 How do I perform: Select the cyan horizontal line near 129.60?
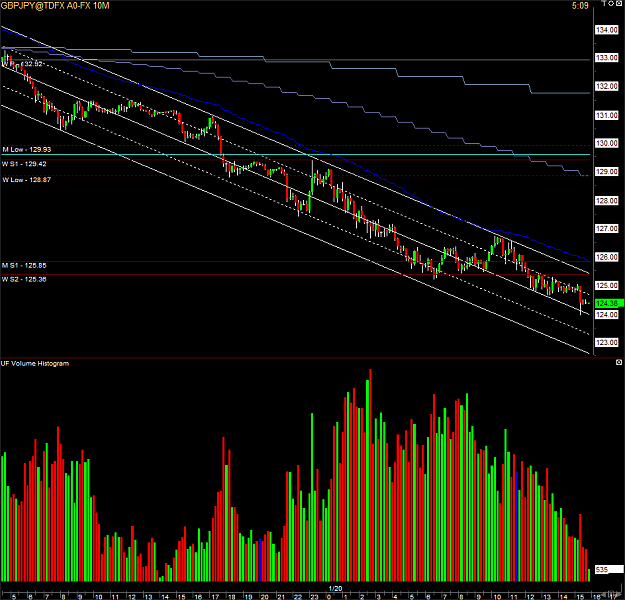(295, 154)
